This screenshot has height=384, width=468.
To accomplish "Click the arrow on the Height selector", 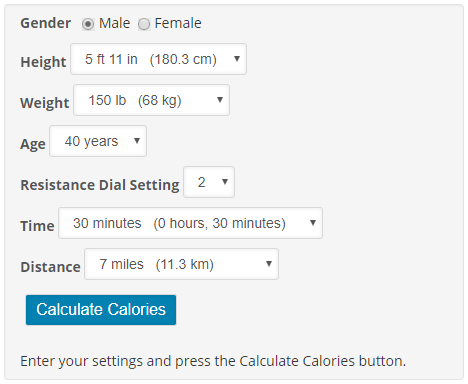I will tap(237, 59).
